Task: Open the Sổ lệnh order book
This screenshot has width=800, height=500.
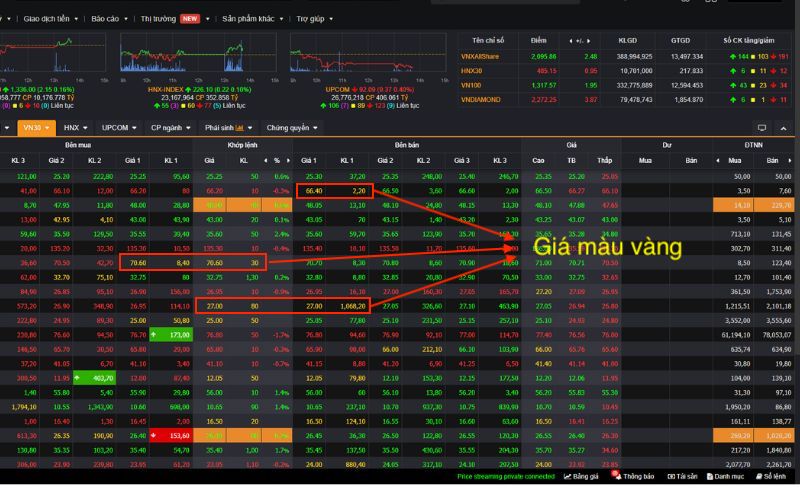Action: (x=773, y=476)
